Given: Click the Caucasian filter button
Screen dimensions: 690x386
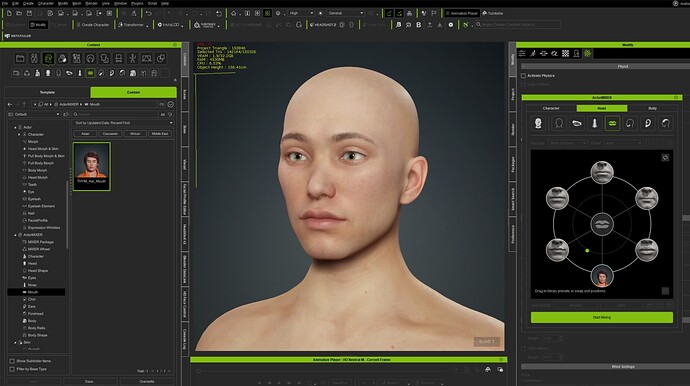Looking at the screenshot, I should click(110, 133).
